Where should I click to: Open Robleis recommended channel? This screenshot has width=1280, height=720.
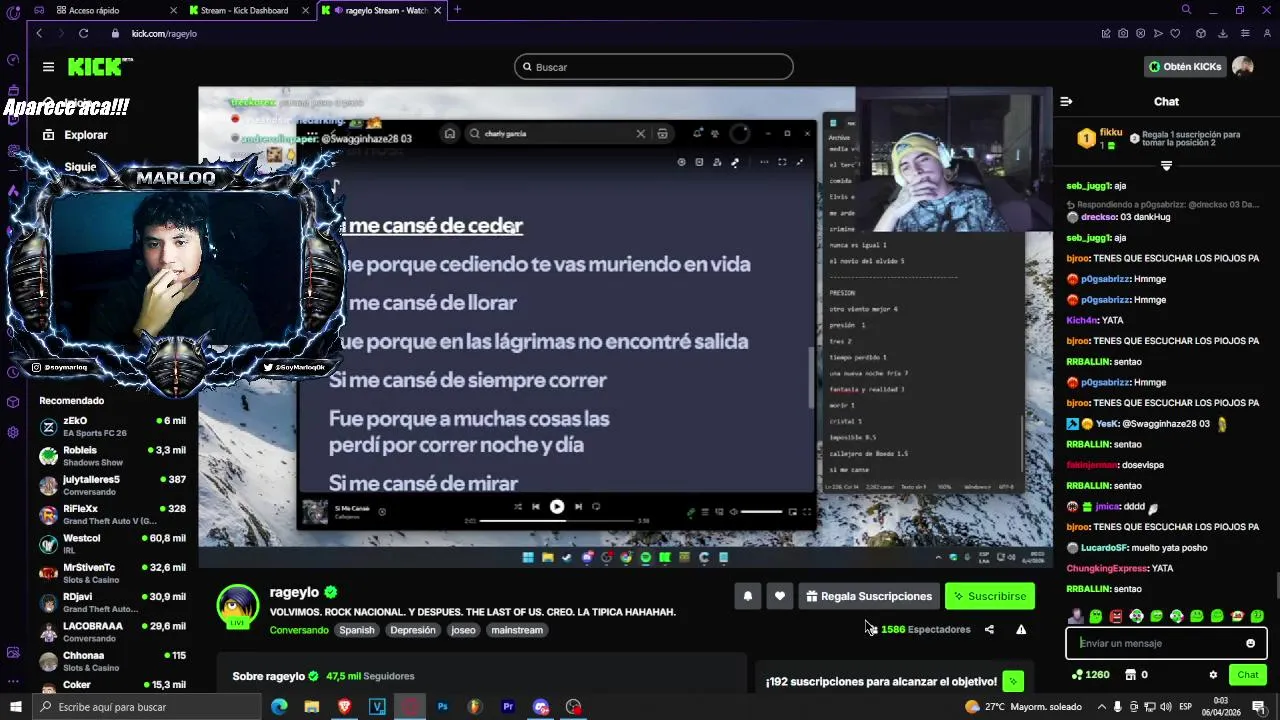coord(113,456)
